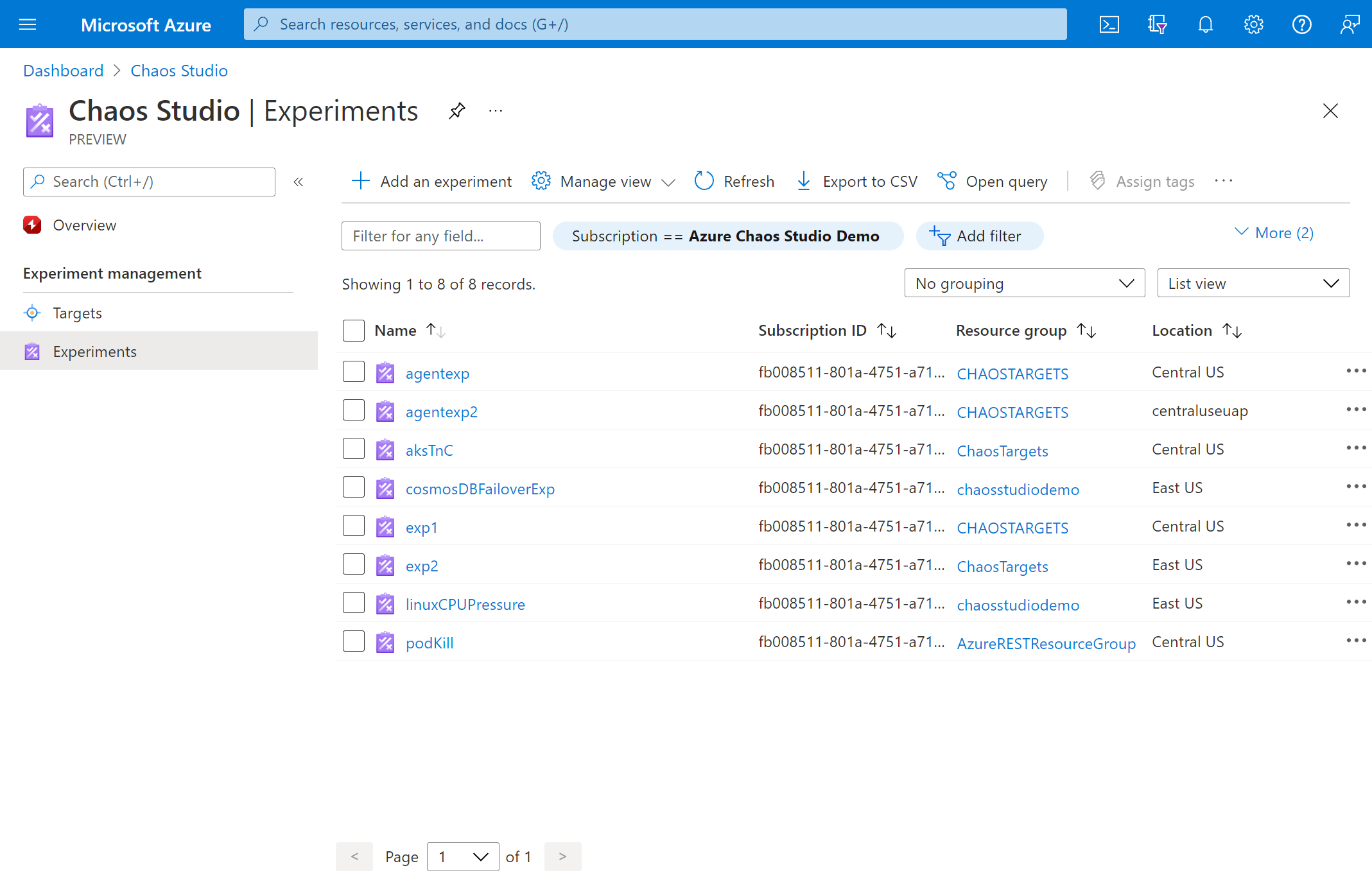Click the Open query branch icon

click(x=947, y=180)
